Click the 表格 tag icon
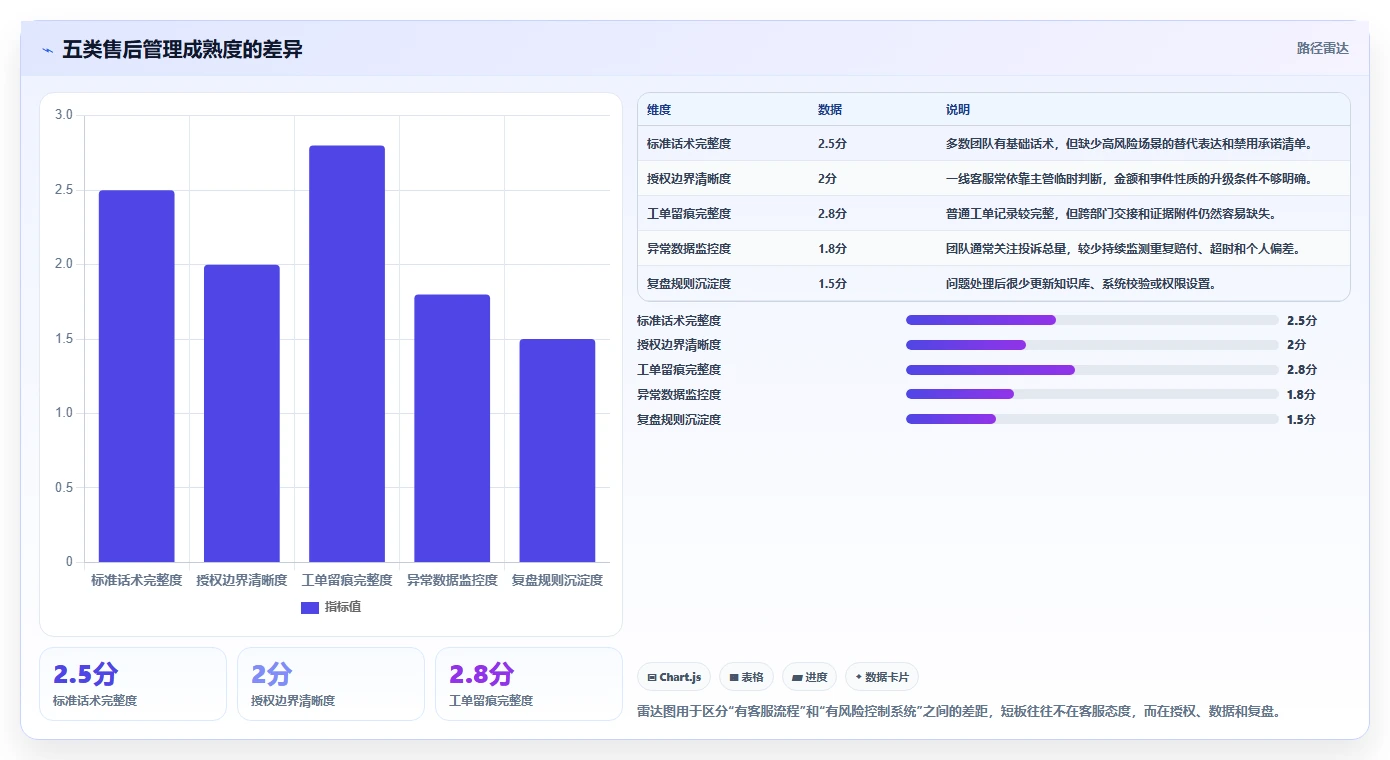 [x=734, y=677]
